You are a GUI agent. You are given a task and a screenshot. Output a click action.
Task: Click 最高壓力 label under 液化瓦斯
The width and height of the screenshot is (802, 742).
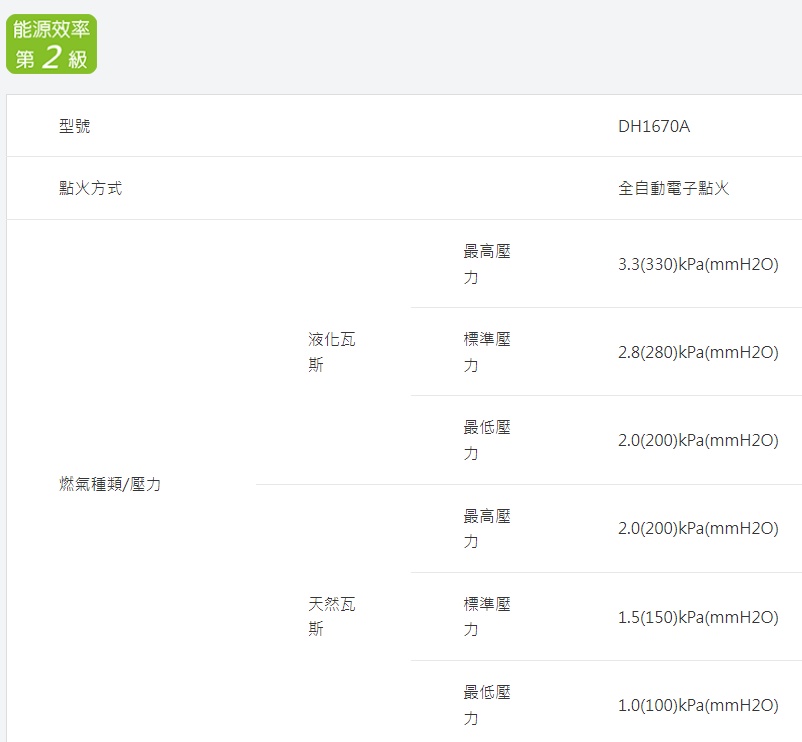pyautogui.click(x=486, y=264)
